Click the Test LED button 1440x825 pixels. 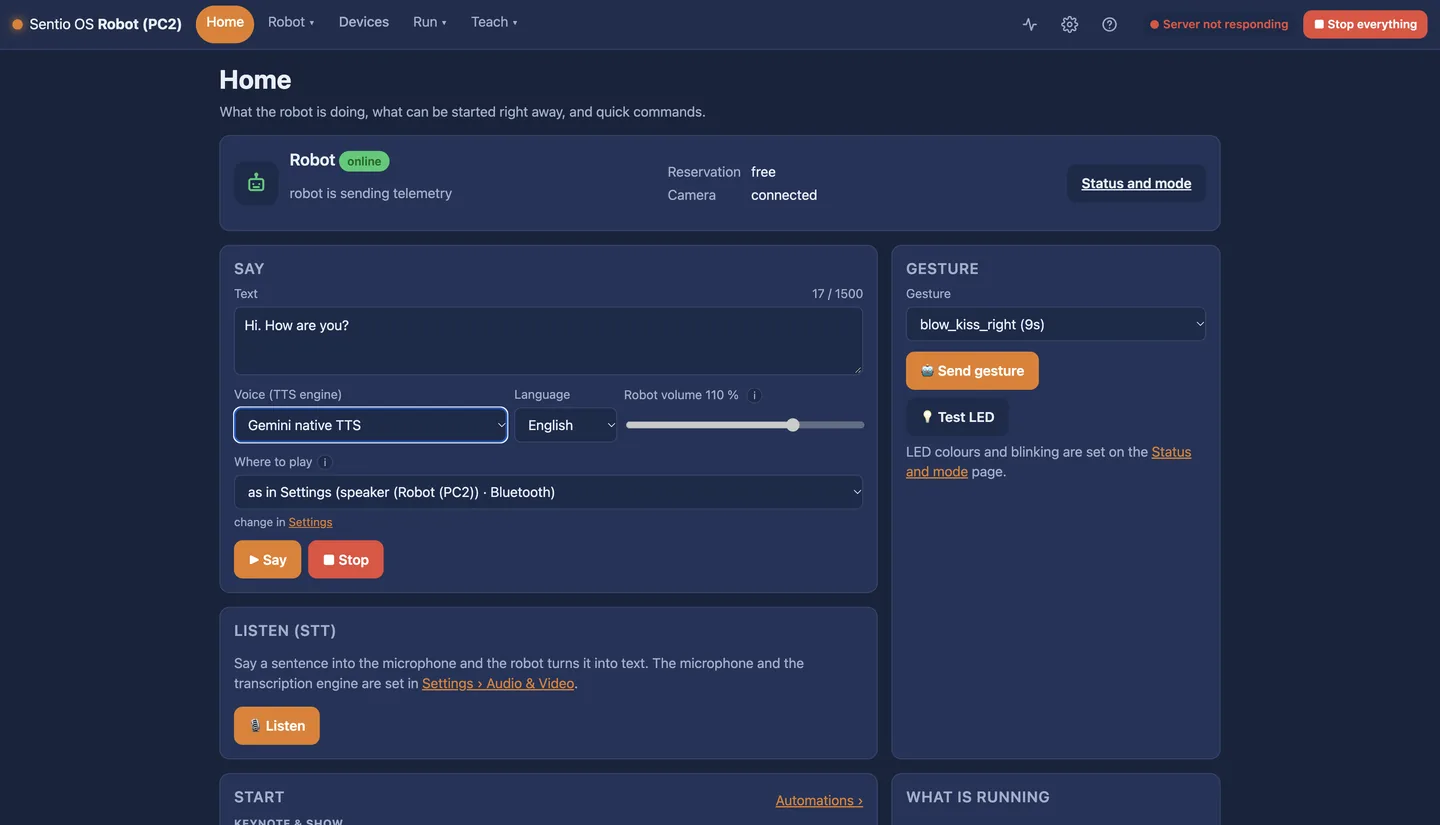957,417
